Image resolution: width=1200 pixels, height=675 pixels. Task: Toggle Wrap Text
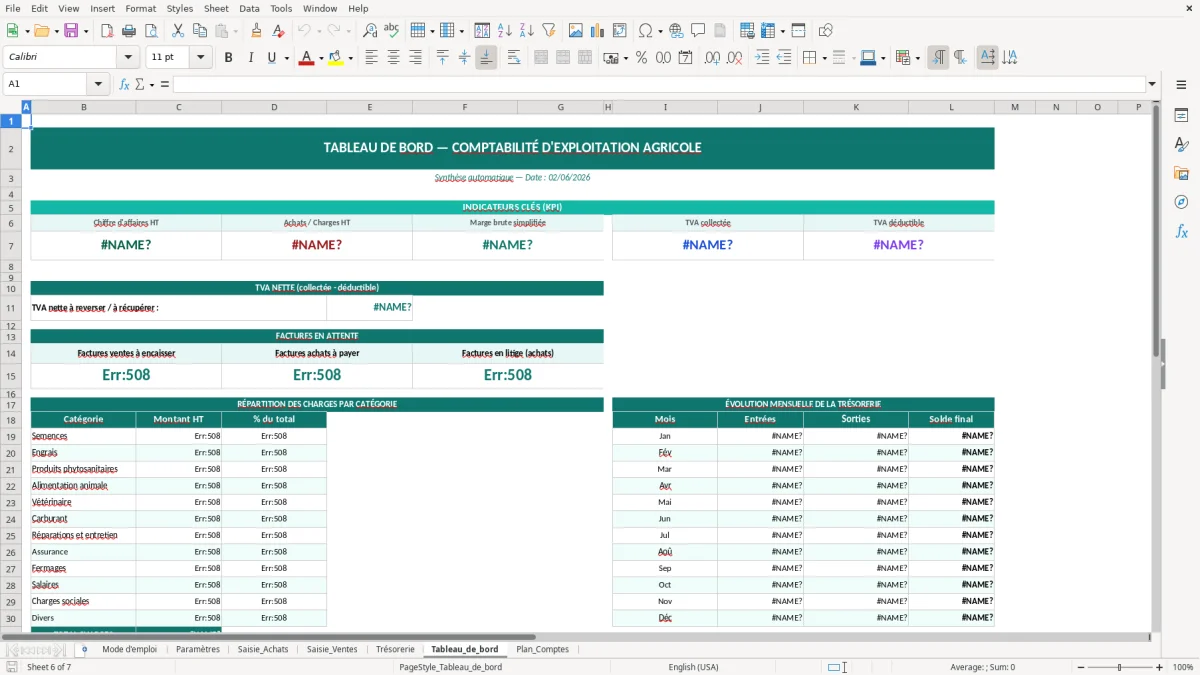(514, 58)
